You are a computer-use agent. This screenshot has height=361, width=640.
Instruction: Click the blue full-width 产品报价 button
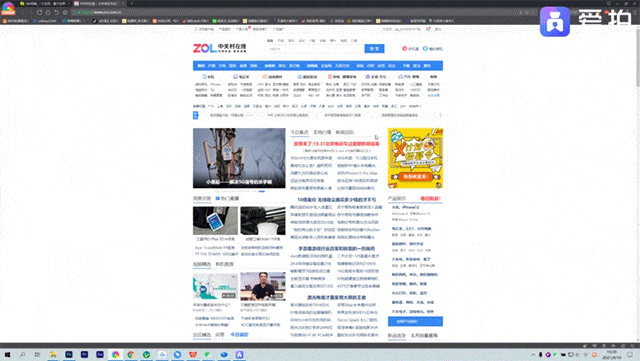coord(415,321)
